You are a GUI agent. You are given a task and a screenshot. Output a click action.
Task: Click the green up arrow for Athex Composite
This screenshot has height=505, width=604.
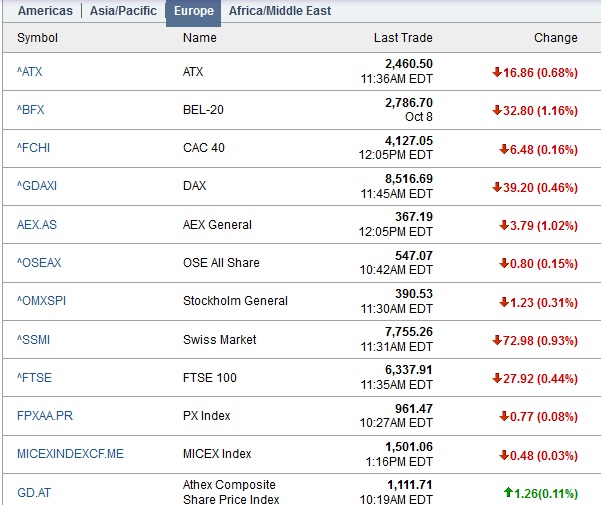(507, 492)
